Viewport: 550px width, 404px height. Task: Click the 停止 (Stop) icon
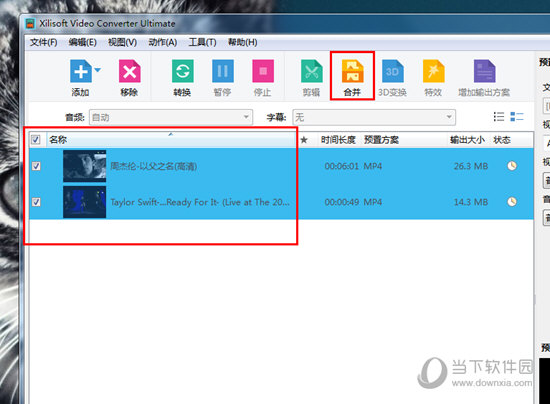[263, 71]
